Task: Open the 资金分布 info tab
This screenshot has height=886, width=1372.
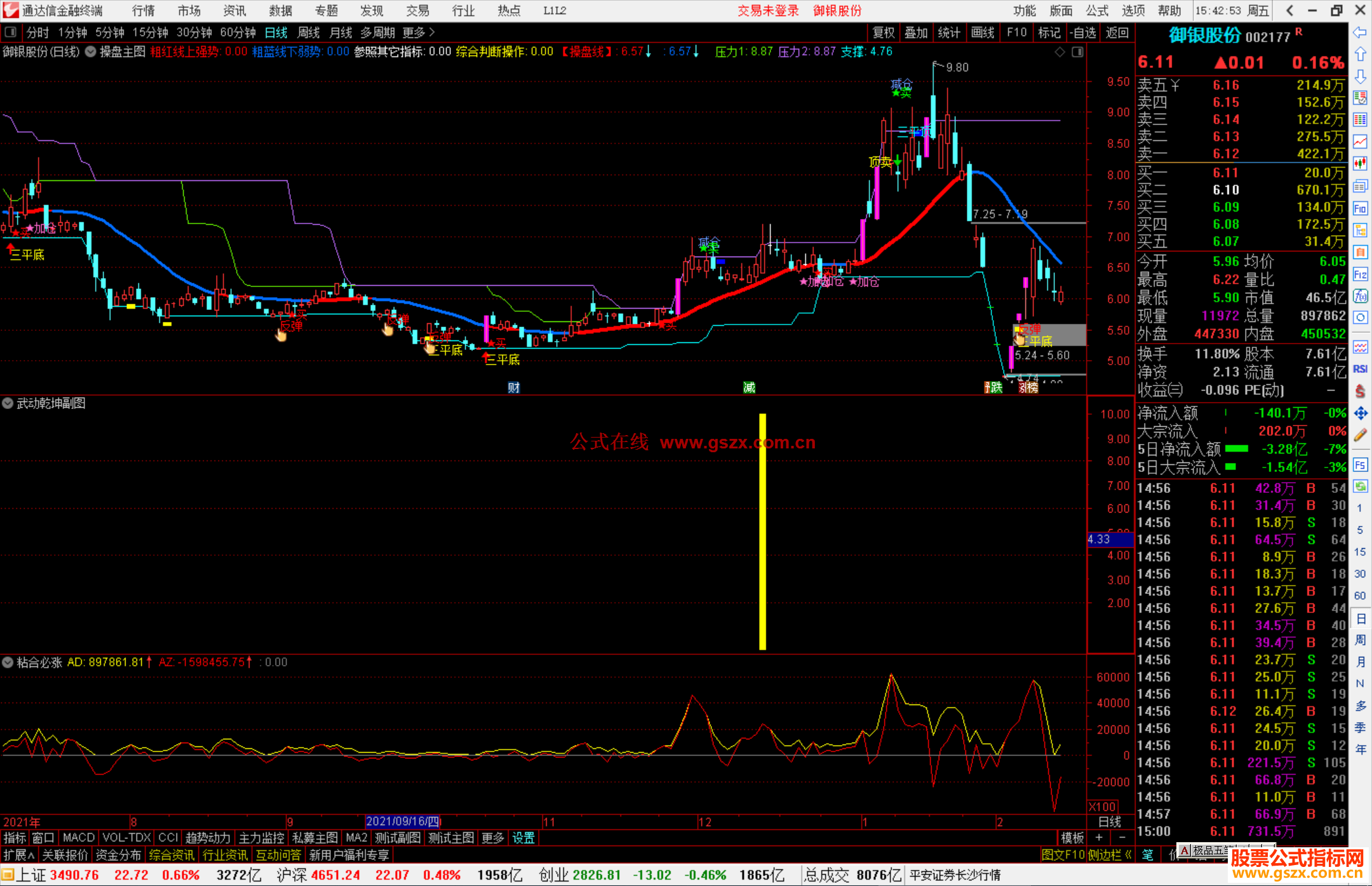Action: 118,855
